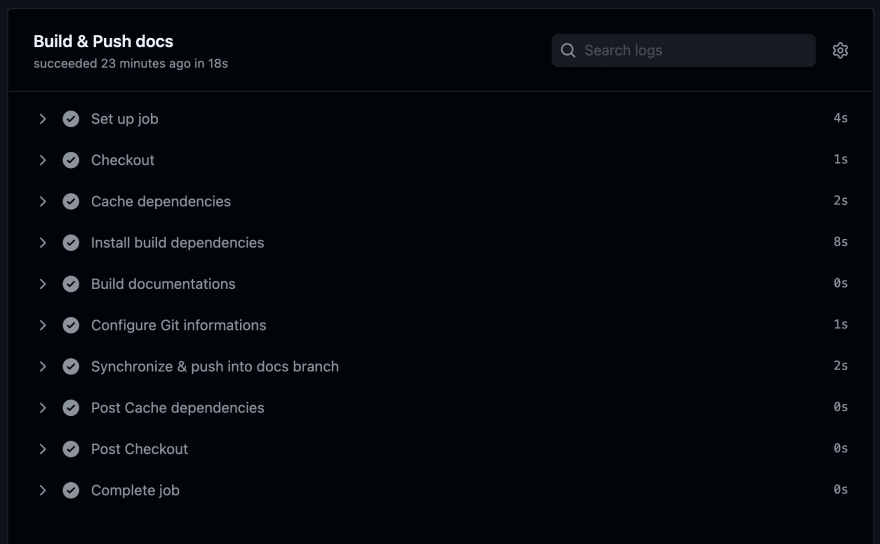Click the Build & Push docs heading
The width and height of the screenshot is (880, 544).
tap(103, 41)
